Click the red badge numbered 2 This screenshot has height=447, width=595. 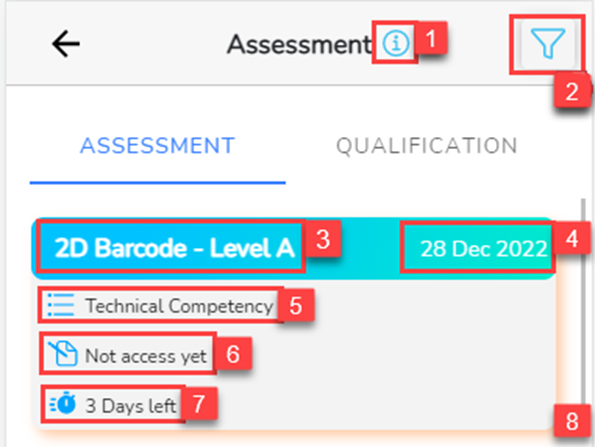click(x=572, y=91)
